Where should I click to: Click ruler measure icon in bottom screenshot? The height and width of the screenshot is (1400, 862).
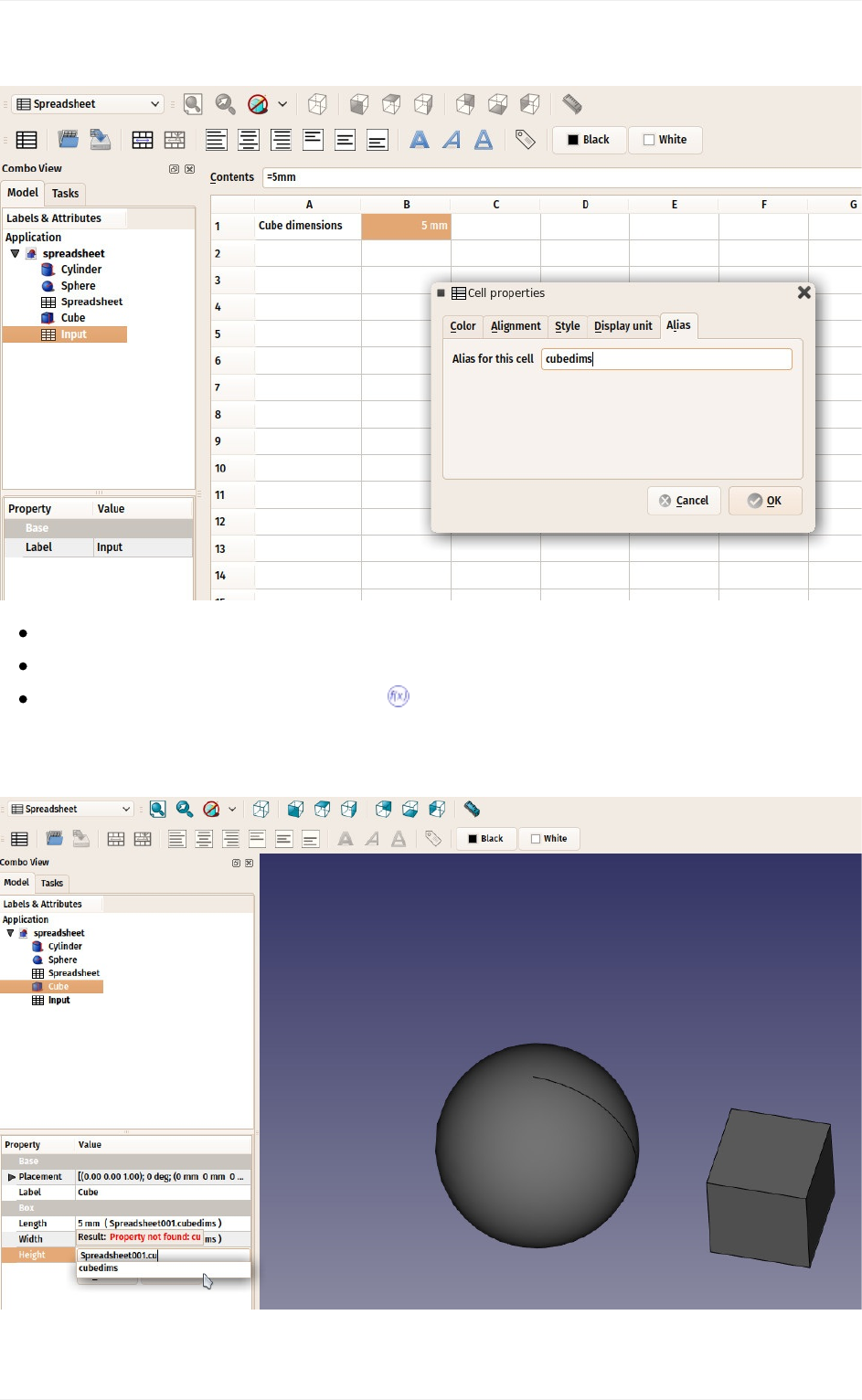click(x=472, y=809)
